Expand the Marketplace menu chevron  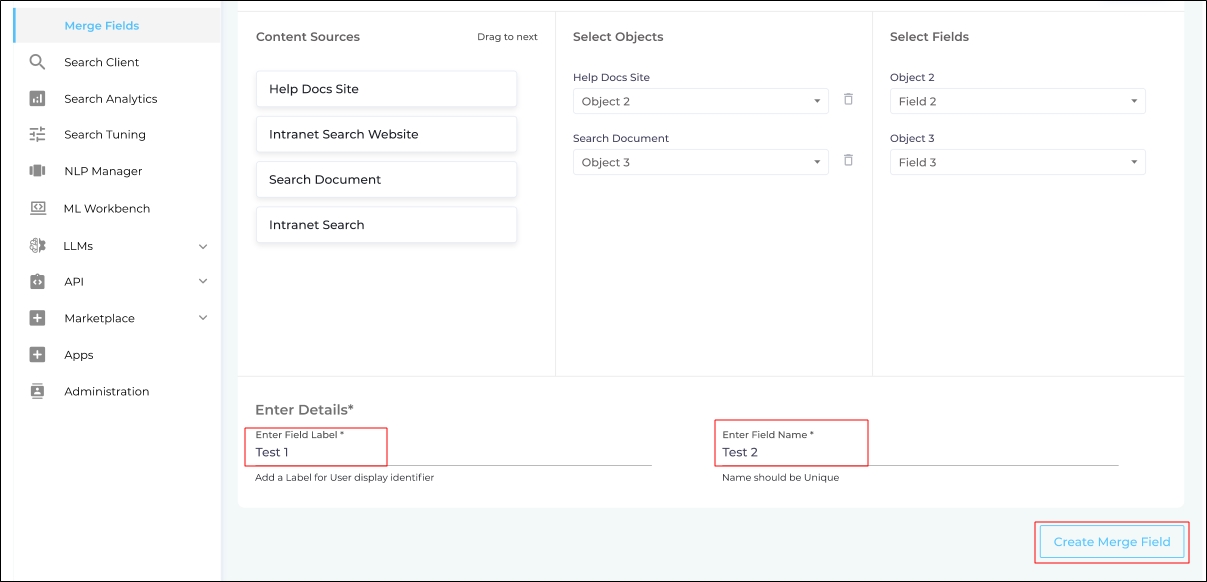point(203,318)
